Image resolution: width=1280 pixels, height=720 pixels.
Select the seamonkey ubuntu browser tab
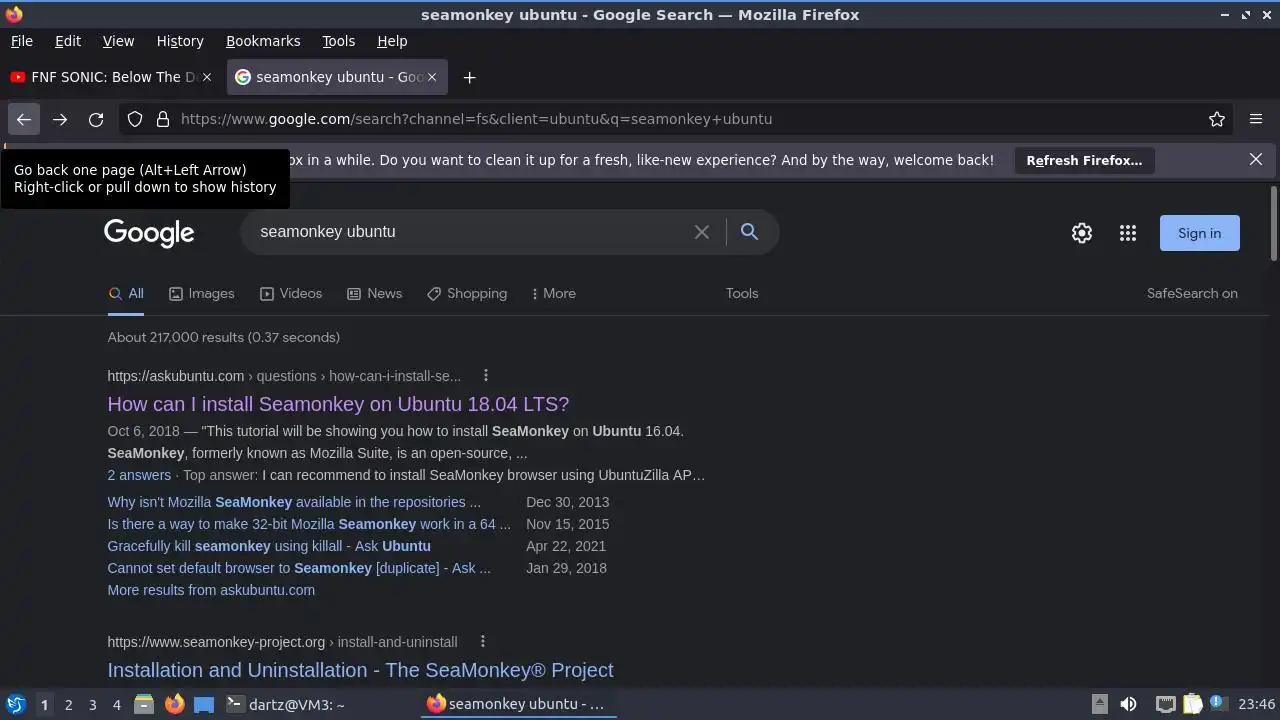(x=337, y=77)
